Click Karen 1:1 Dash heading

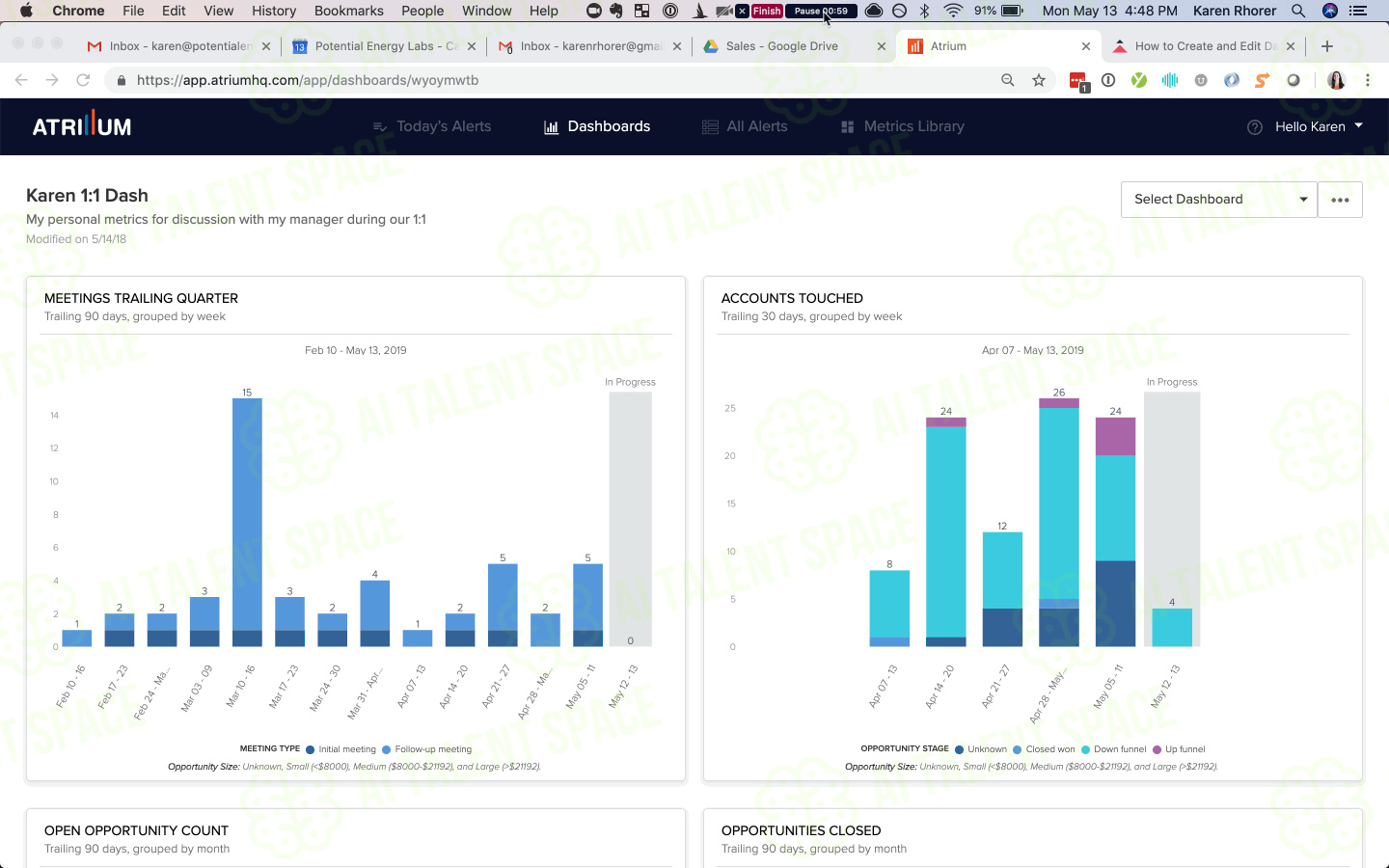(87, 196)
